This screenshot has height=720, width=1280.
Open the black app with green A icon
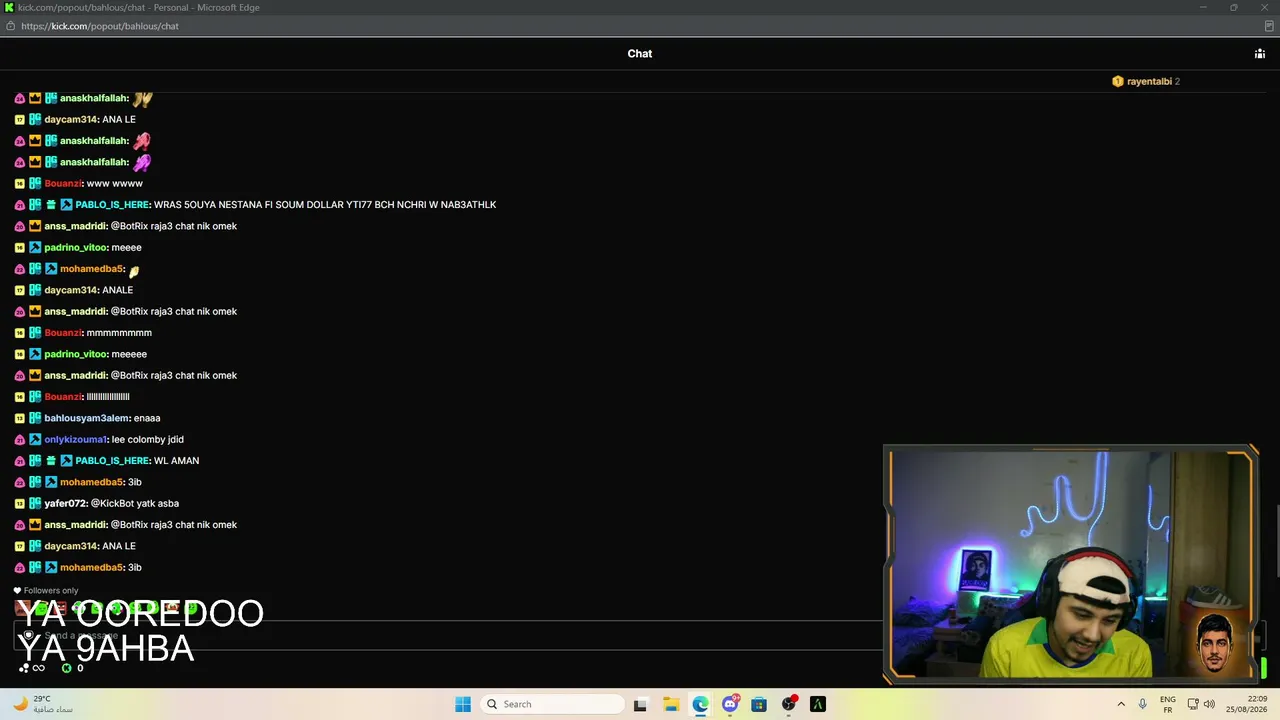point(818,704)
